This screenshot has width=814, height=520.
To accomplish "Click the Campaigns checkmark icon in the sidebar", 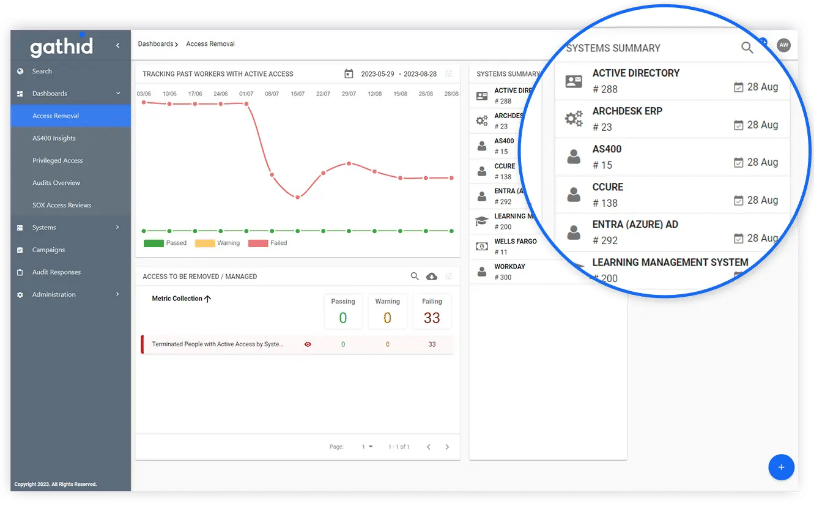I will 20,250.
